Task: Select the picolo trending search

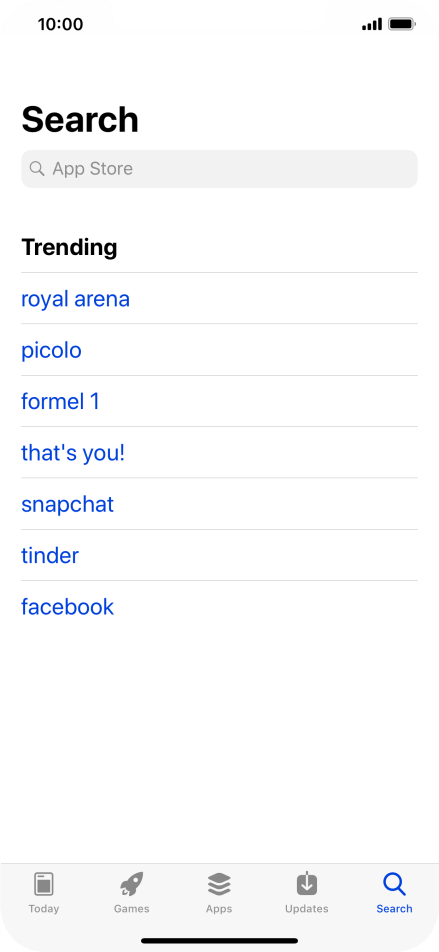Action: (x=52, y=350)
